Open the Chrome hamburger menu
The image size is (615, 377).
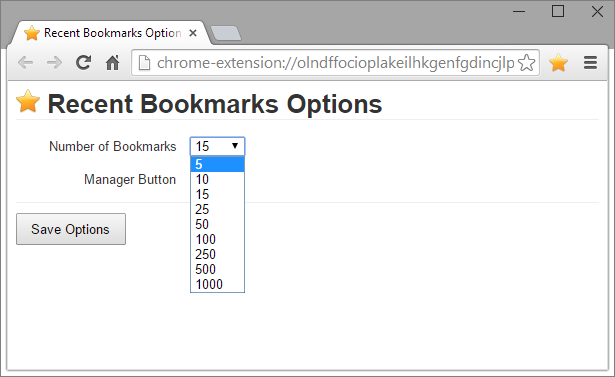(590, 63)
